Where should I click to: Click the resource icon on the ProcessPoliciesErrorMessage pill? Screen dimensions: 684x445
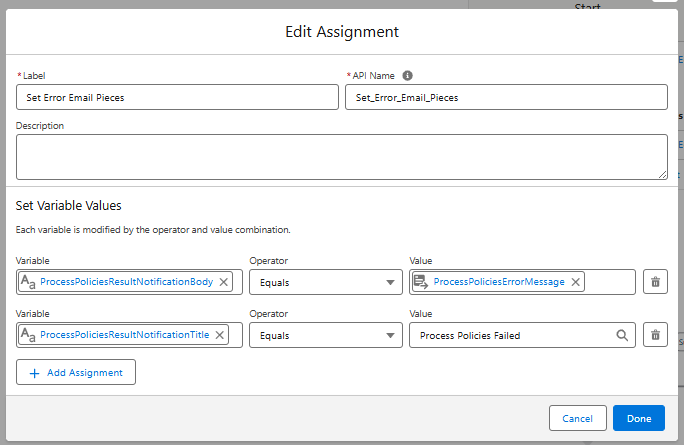pyautogui.click(x=421, y=282)
